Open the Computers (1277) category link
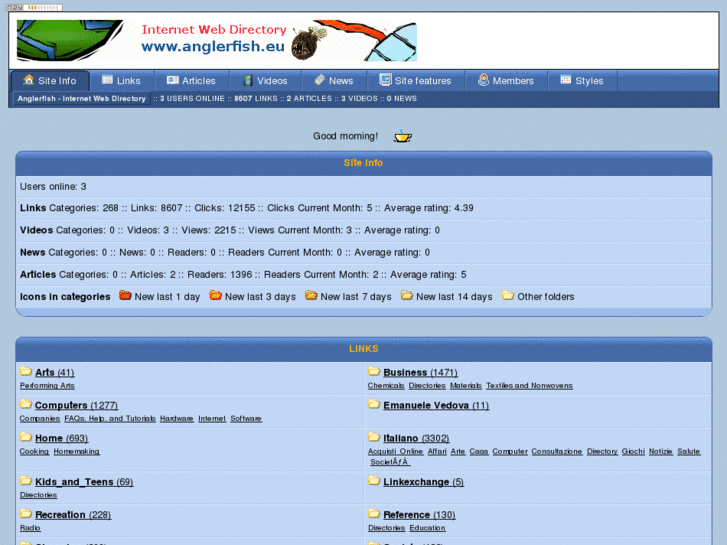This screenshot has height=545, width=727. pos(77,405)
